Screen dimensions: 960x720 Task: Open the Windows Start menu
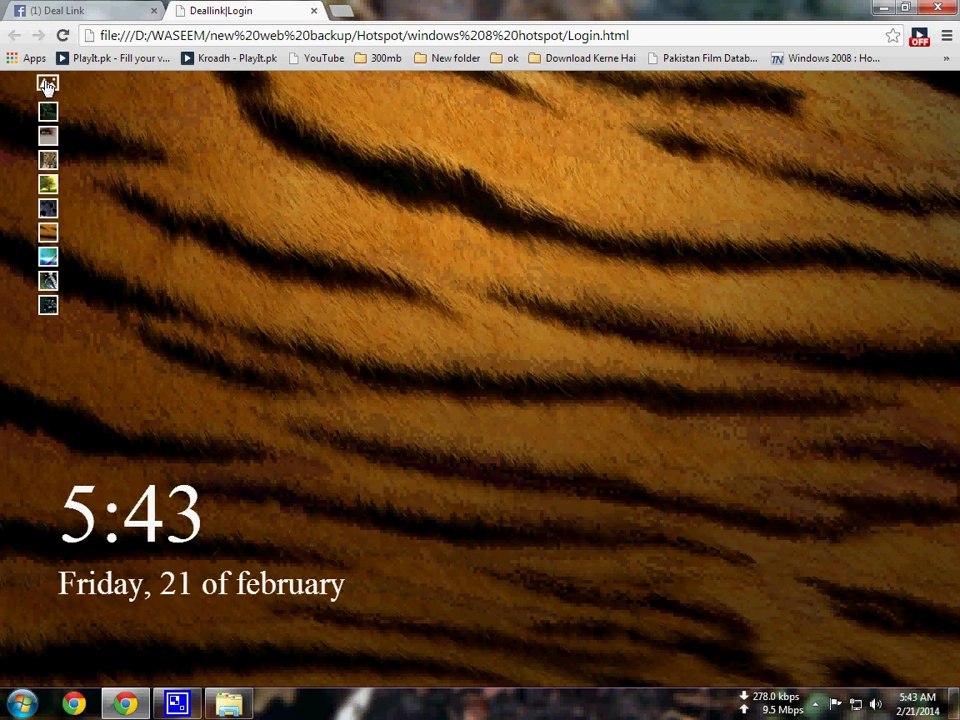(22, 703)
